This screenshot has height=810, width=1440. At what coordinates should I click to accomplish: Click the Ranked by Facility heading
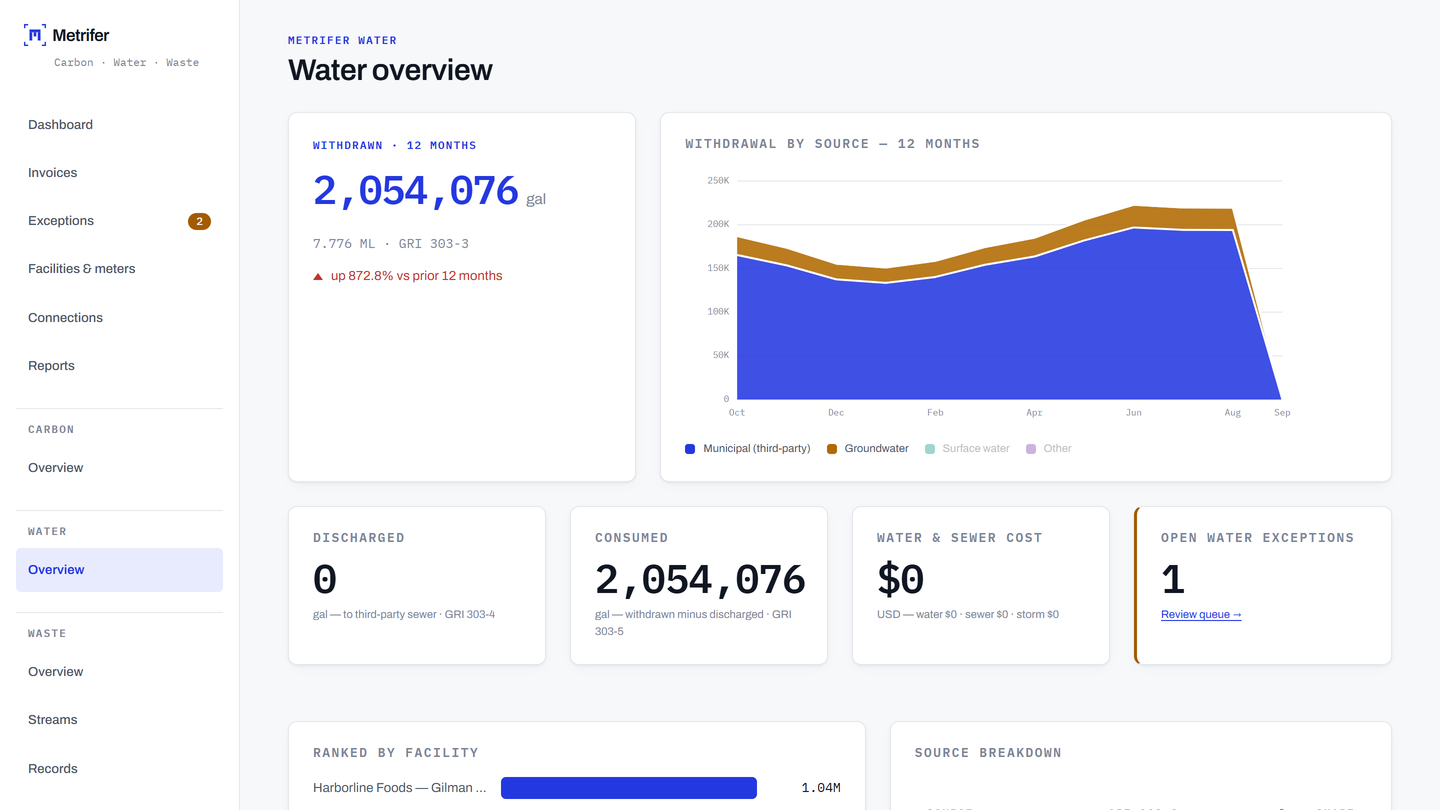[x=396, y=753]
